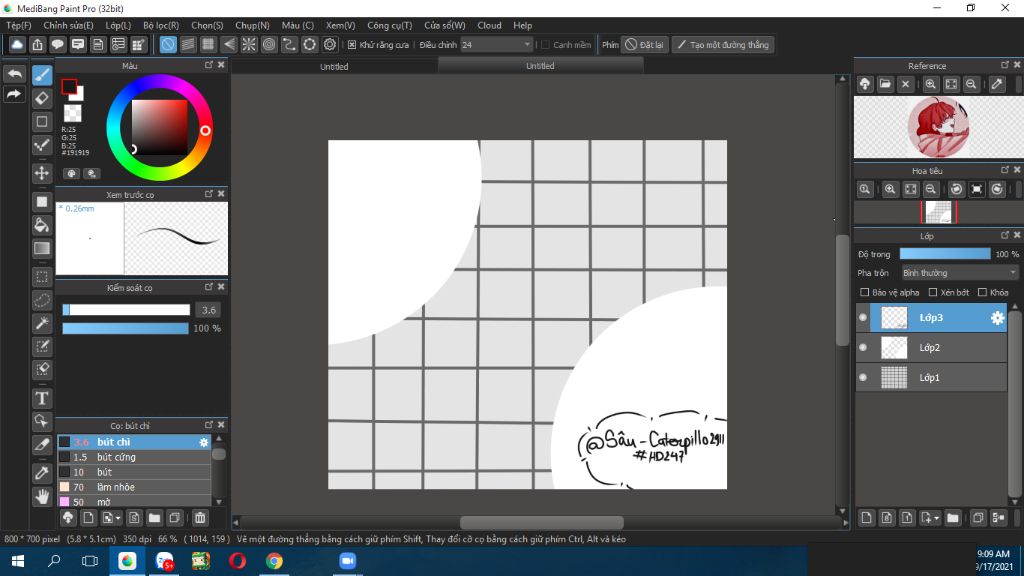
Task: Enable the radial snap guide
Action: coord(249,44)
